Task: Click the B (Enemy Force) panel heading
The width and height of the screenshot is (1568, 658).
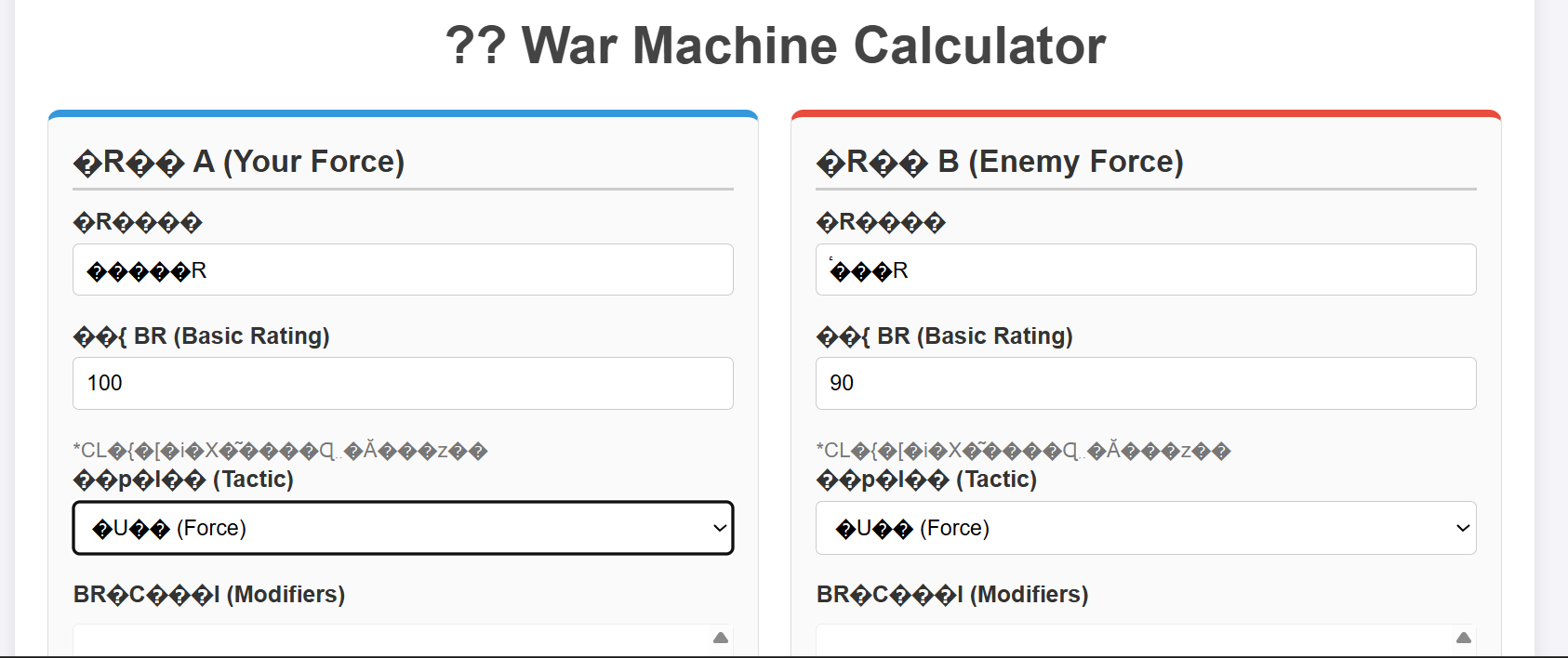Action: [x=1000, y=162]
